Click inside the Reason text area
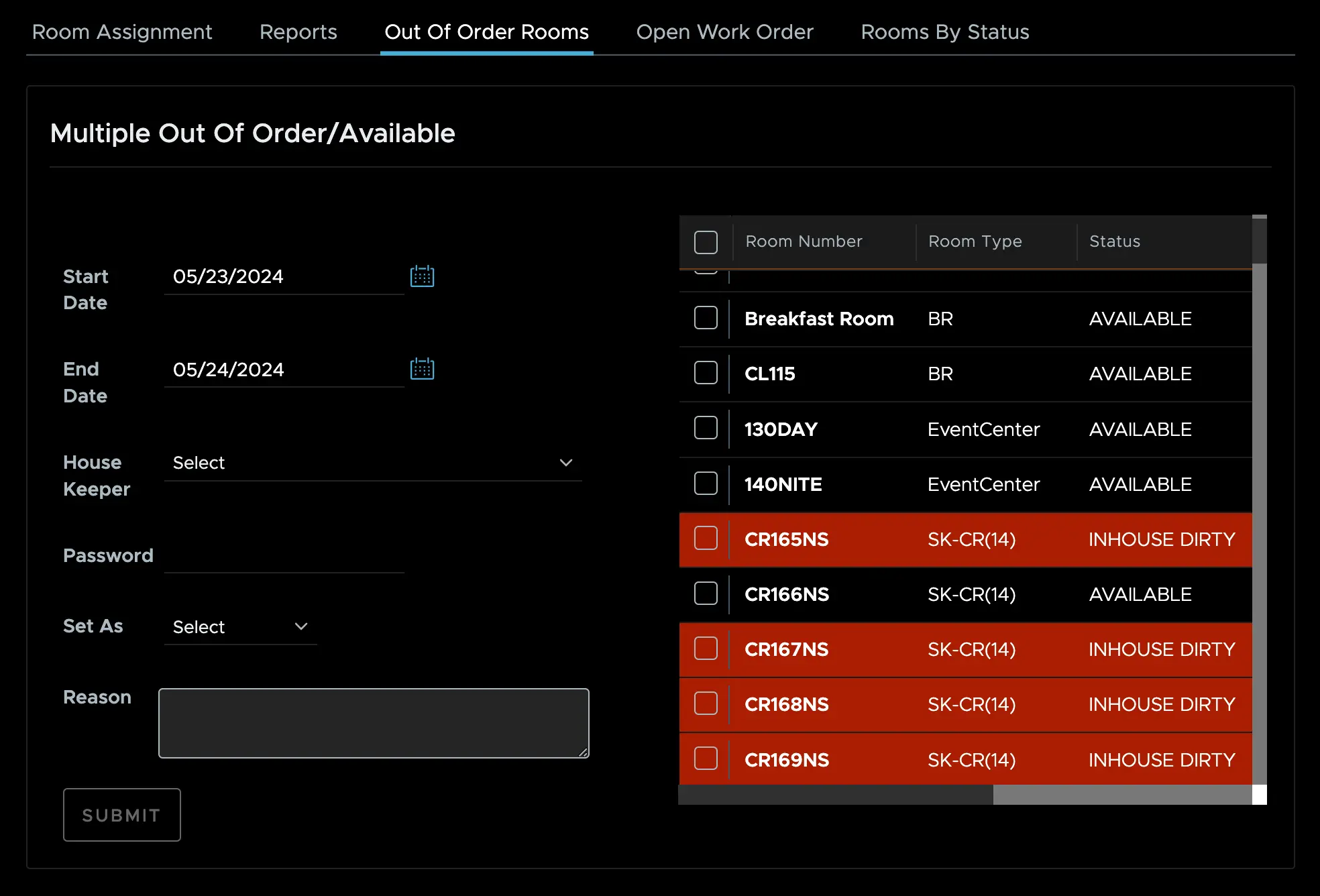The image size is (1320, 896). click(374, 723)
